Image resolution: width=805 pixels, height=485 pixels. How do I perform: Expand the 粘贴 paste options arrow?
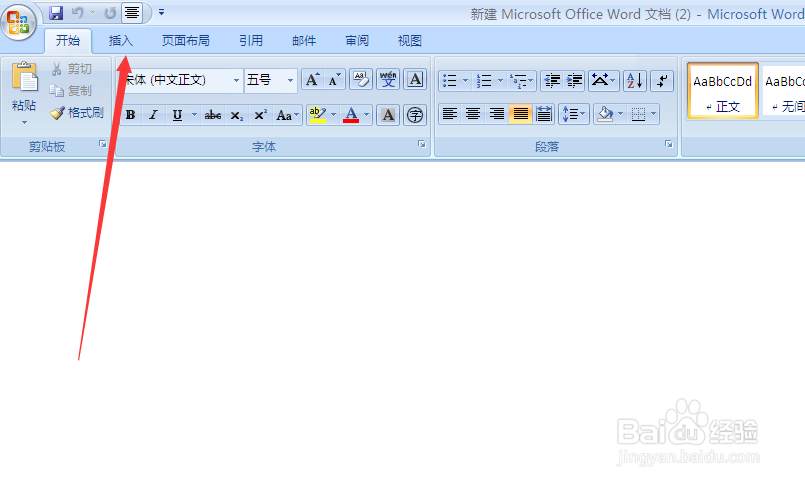coord(24,122)
